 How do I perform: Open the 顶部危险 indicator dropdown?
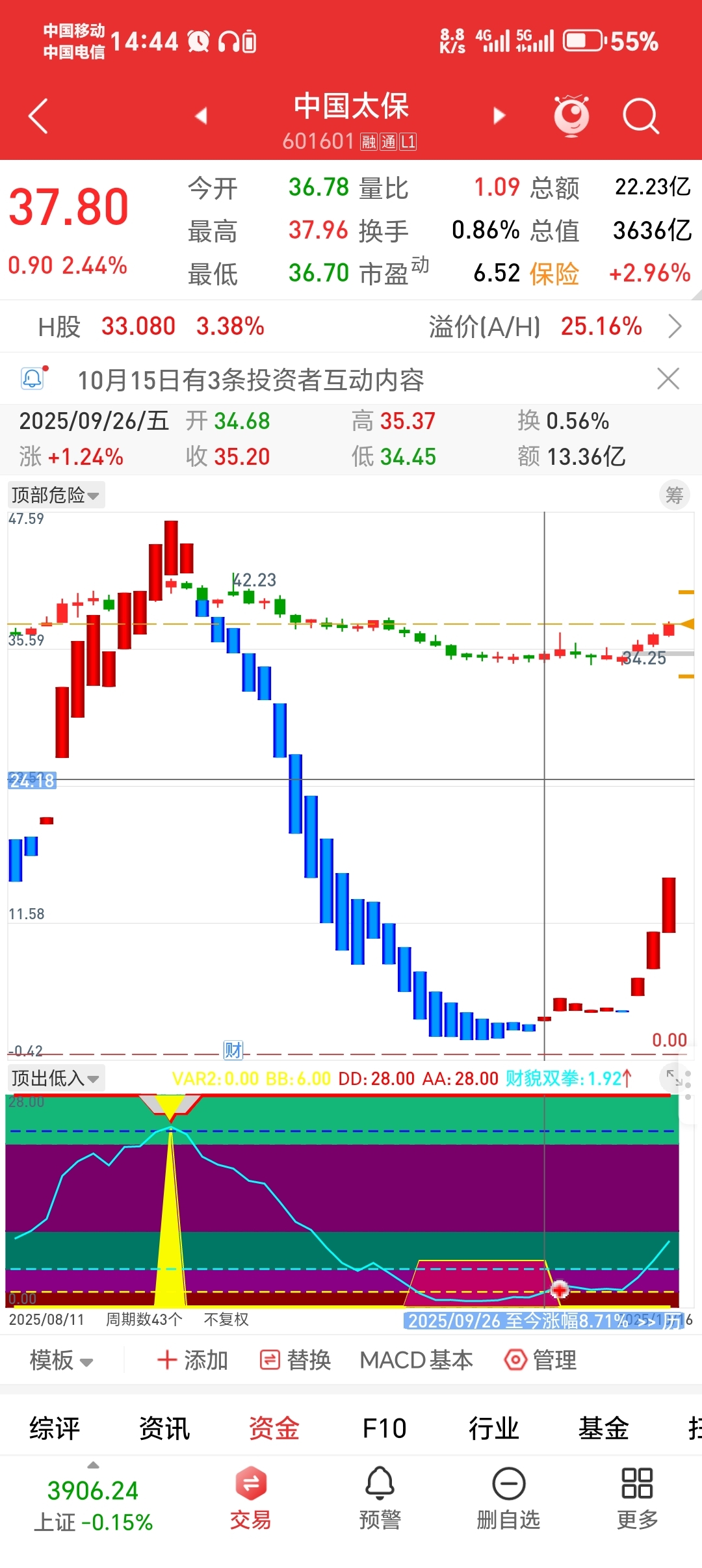(56, 495)
